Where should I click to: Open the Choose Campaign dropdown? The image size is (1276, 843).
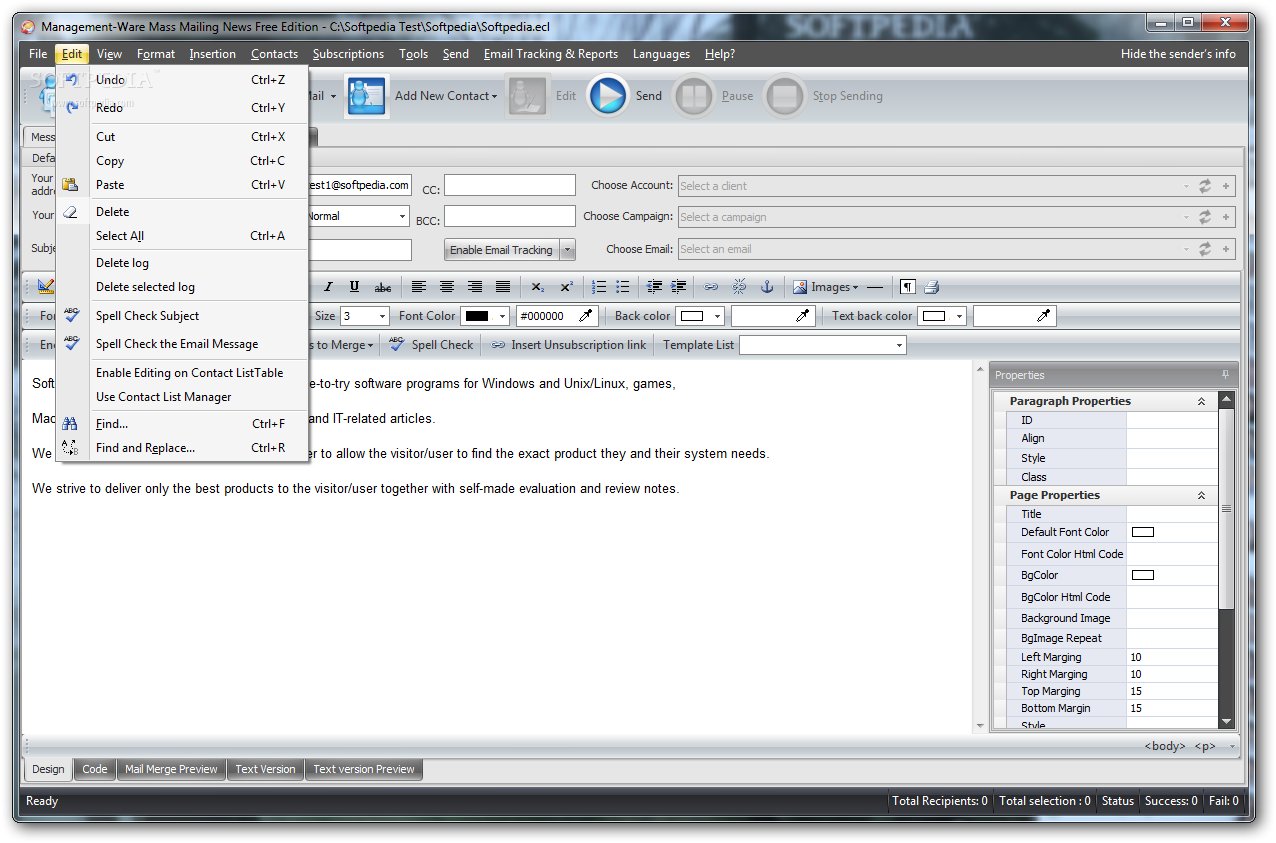(1186, 217)
